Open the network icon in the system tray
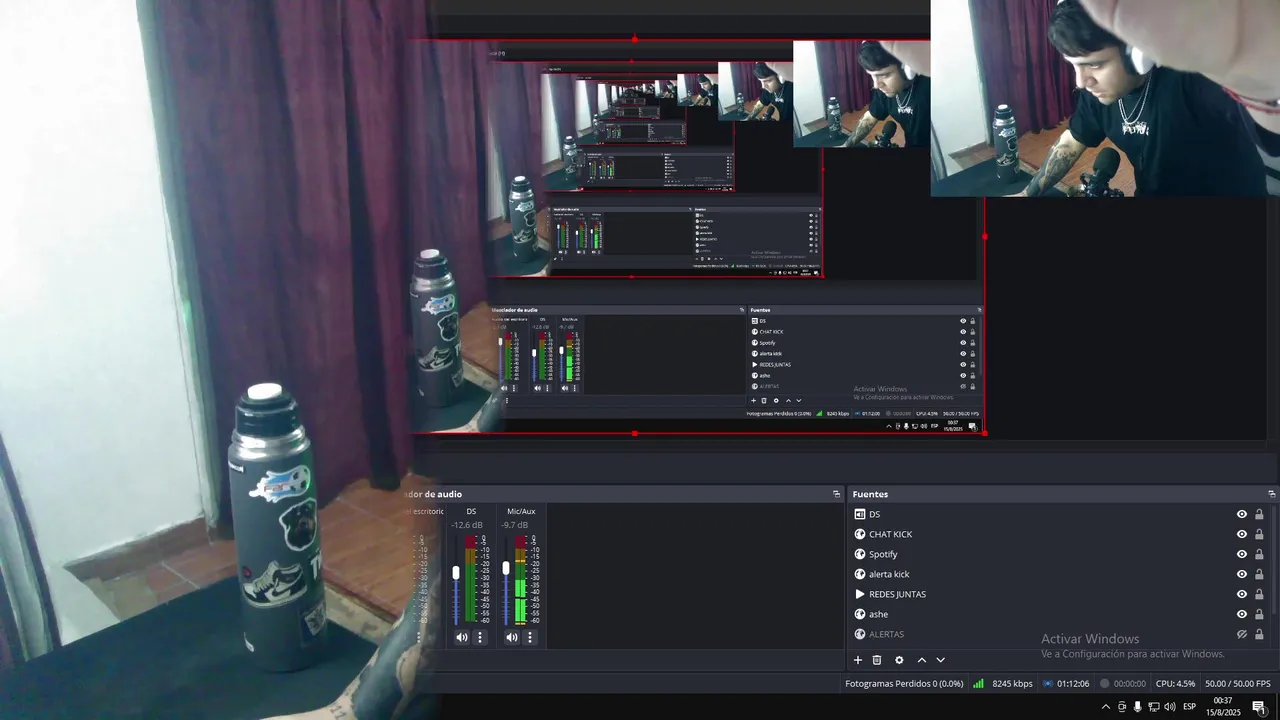 [1154, 707]
